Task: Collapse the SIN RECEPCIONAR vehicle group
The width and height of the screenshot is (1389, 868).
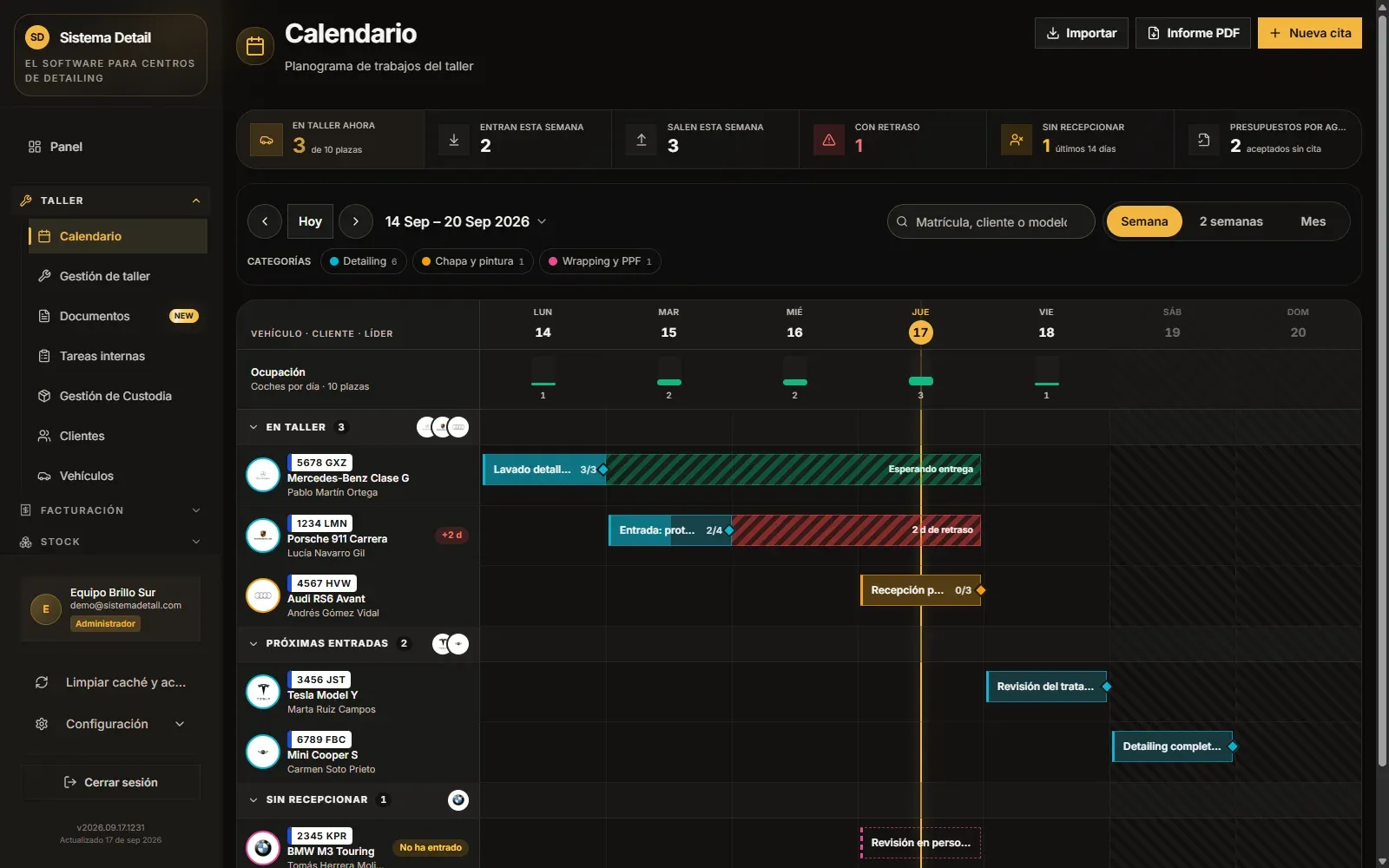Action: pos(253,799)
